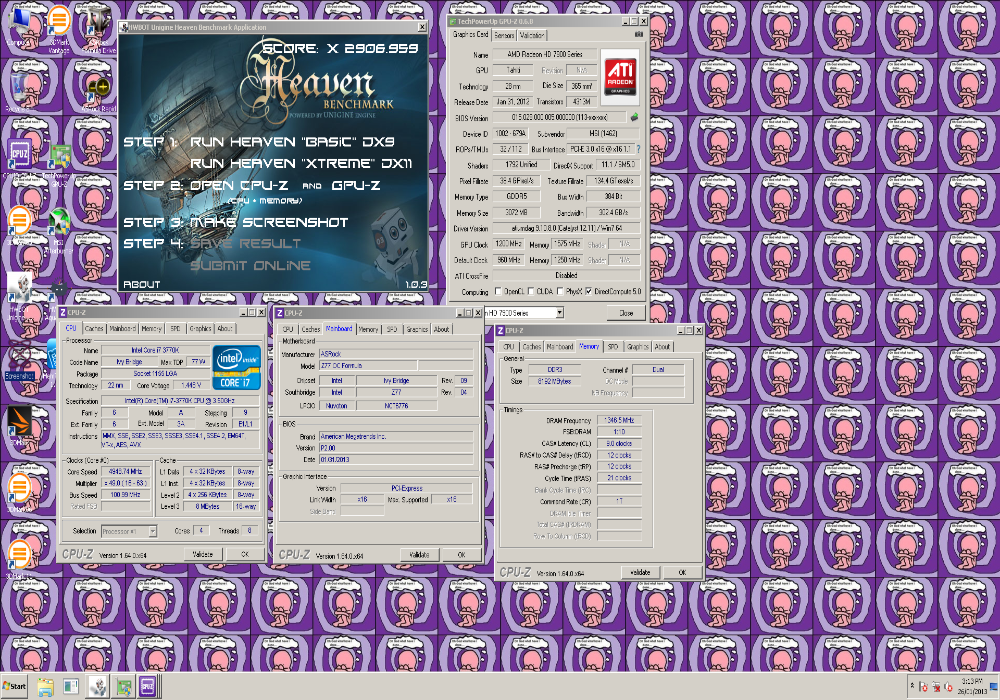Click Make Screenshot in Heaven benchmark

268,222
